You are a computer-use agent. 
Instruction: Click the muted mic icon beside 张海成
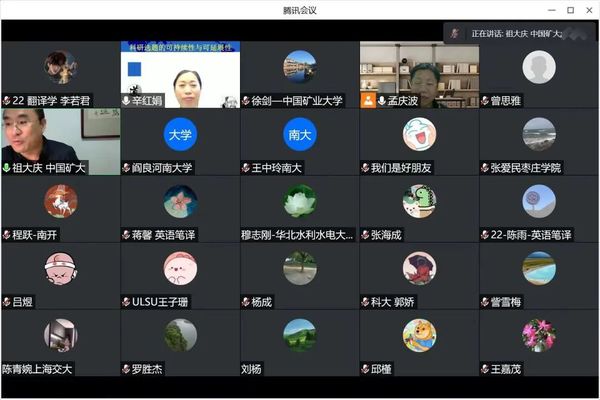366,235
